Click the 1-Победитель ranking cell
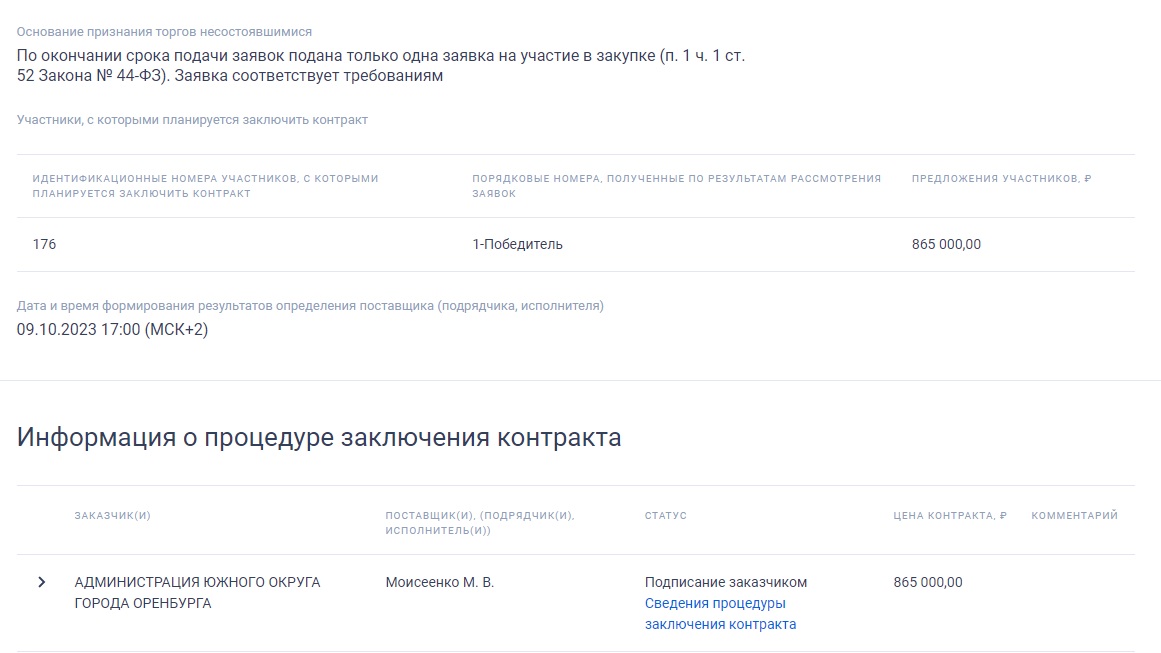The image size is (1161, 653). coord(517,244)
